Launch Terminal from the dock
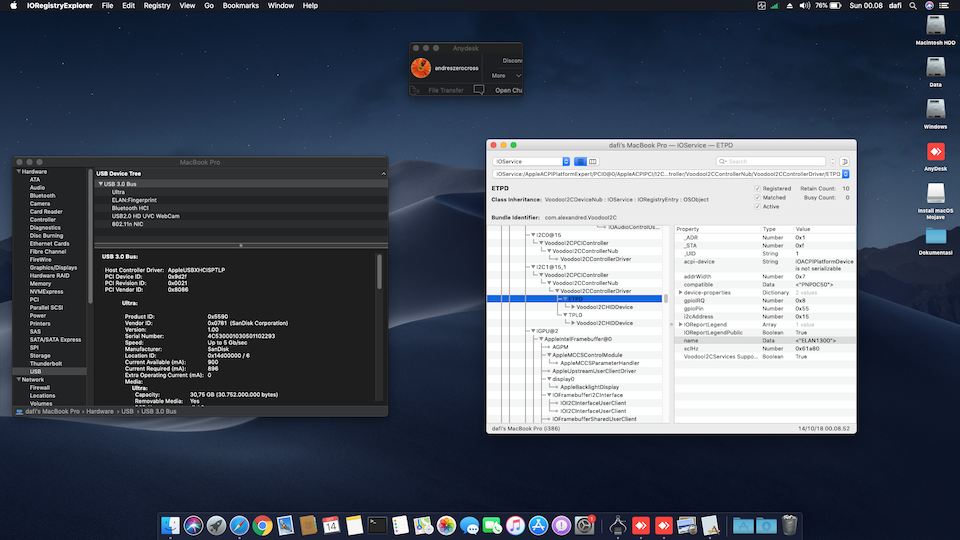 tap(377, 524)
